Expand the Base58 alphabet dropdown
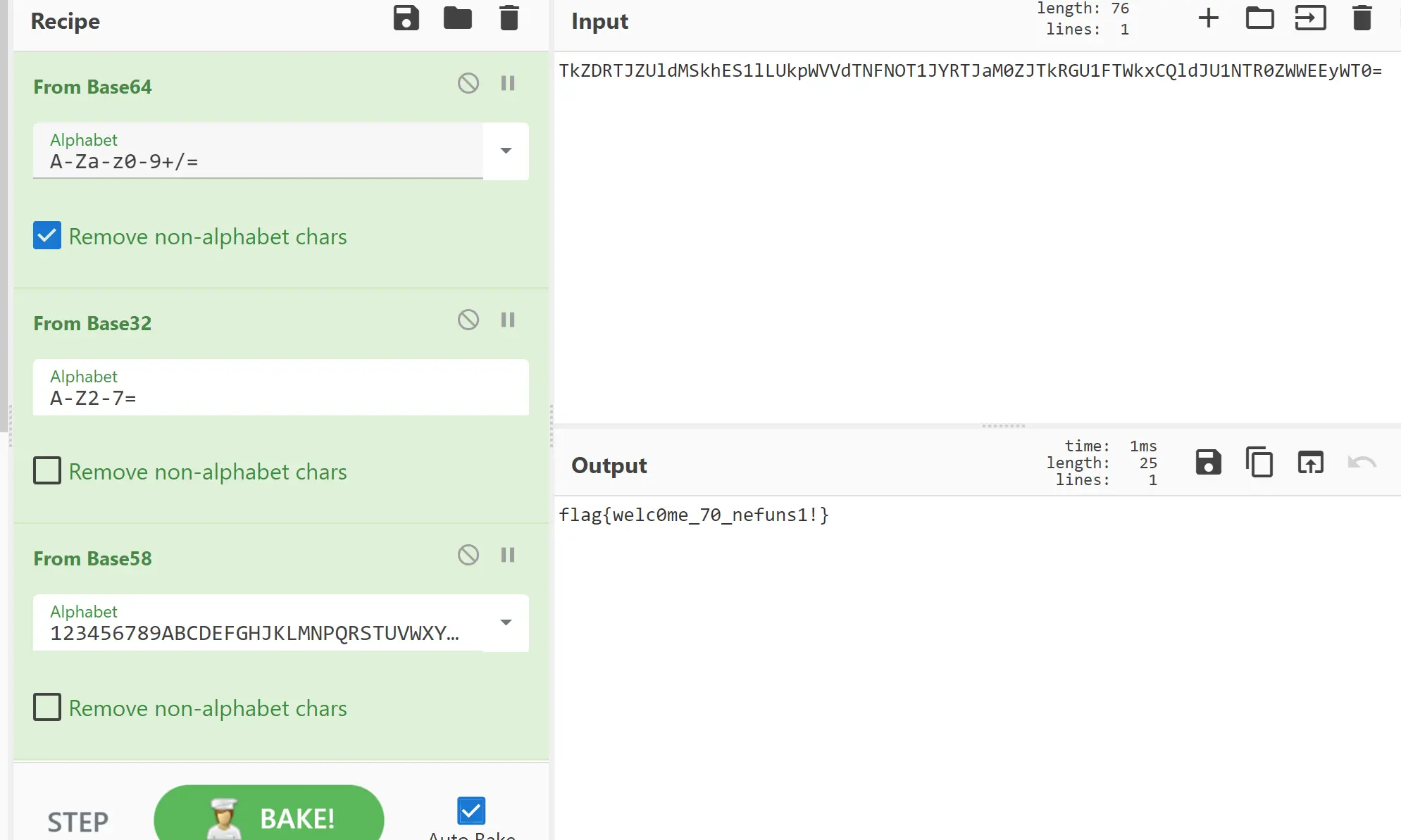The image size is (1401, 840). [x=506, y=622]
